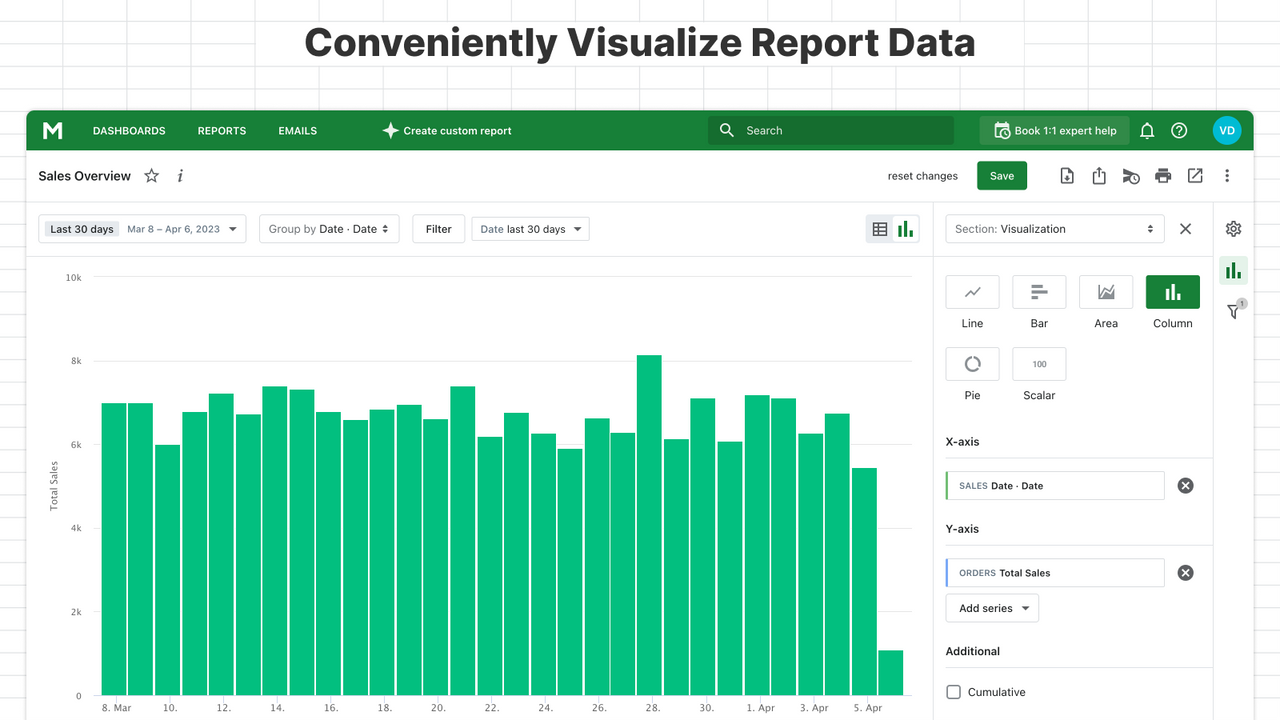Switch to the EMAILS section

point(297,130)
